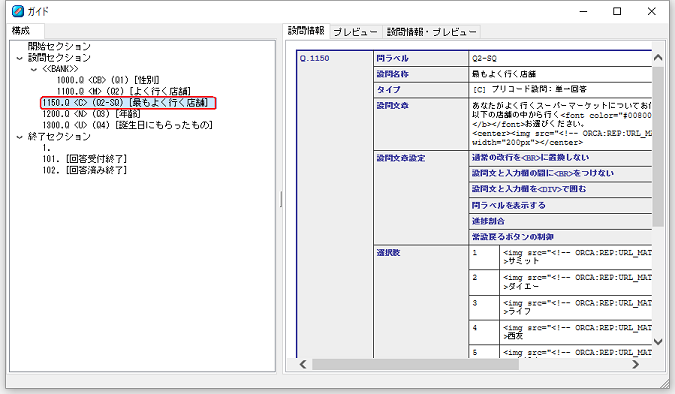Select the 開始セクション tree item

59,46
